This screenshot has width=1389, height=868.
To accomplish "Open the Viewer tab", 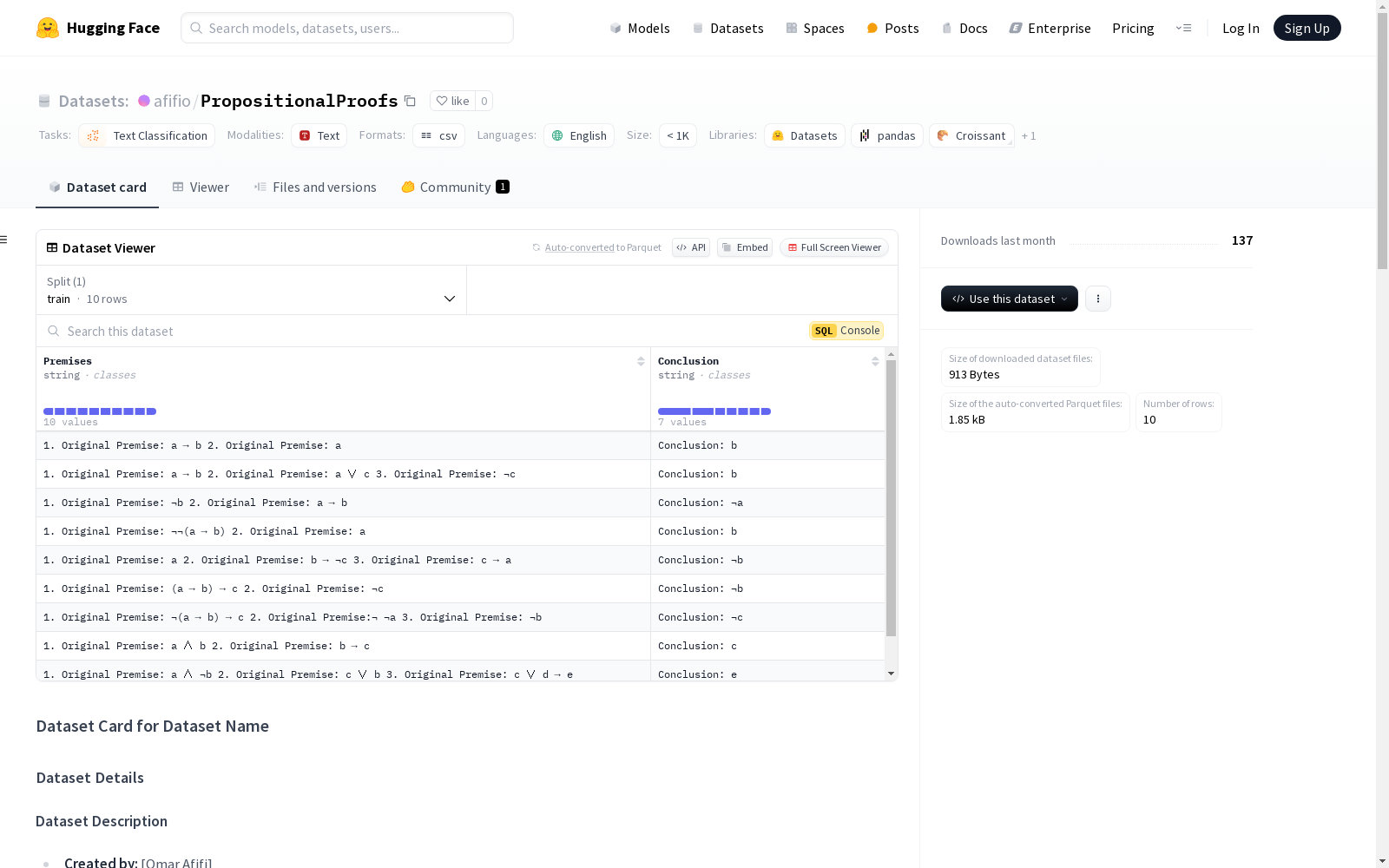I will (201, 187).
